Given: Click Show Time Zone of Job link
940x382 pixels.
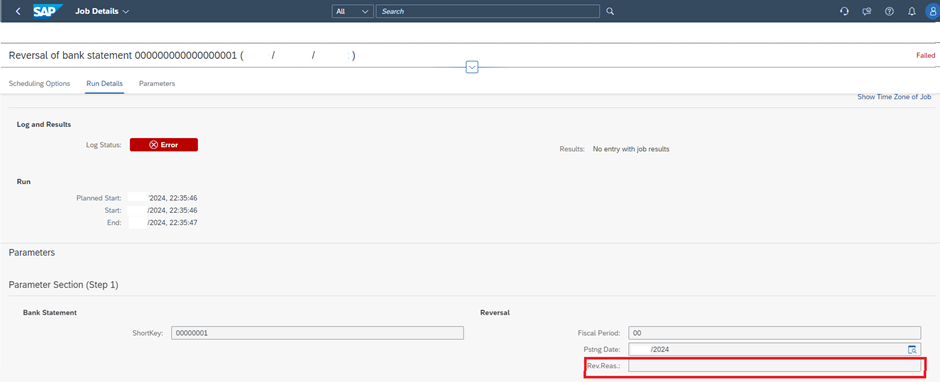Looking at the screenshot, I should tap(894, 97).
